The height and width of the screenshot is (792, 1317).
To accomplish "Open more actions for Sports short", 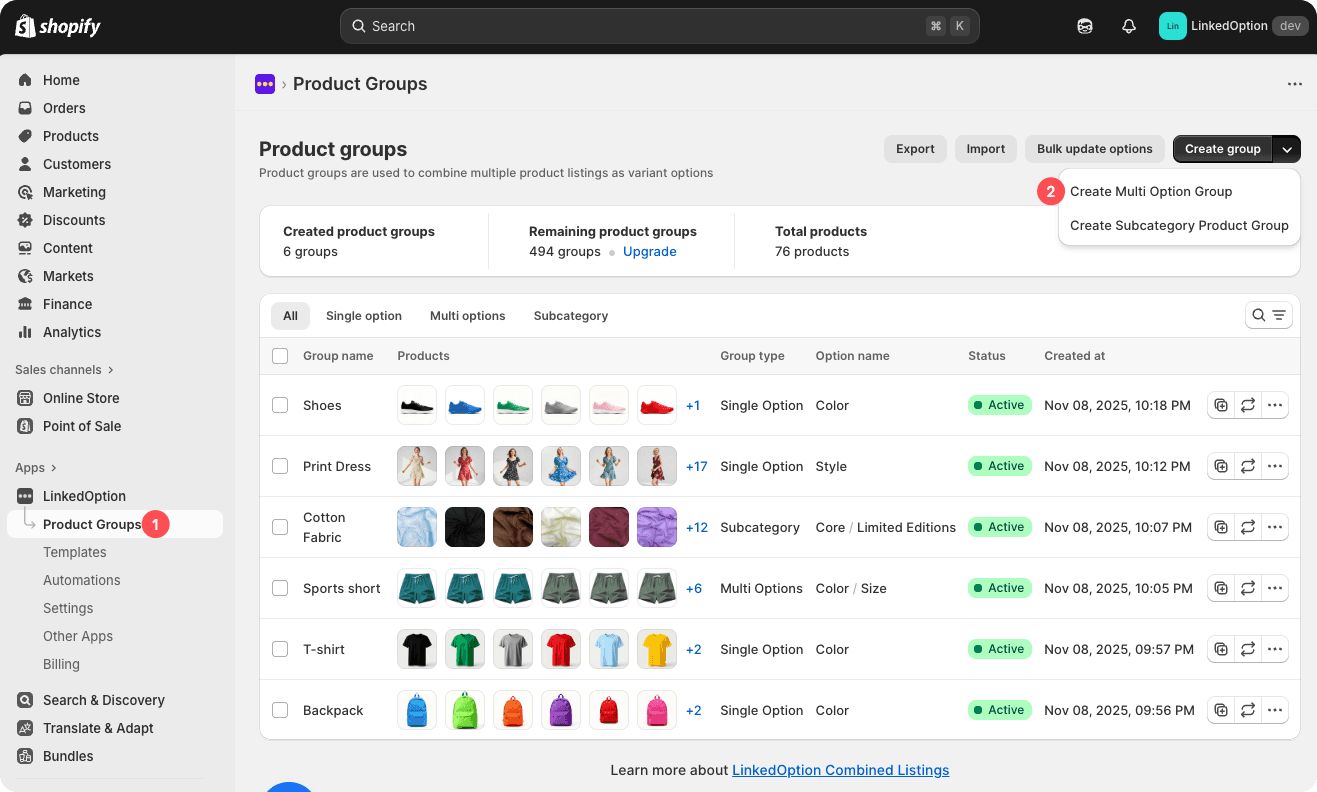I will pos(1275,588).
